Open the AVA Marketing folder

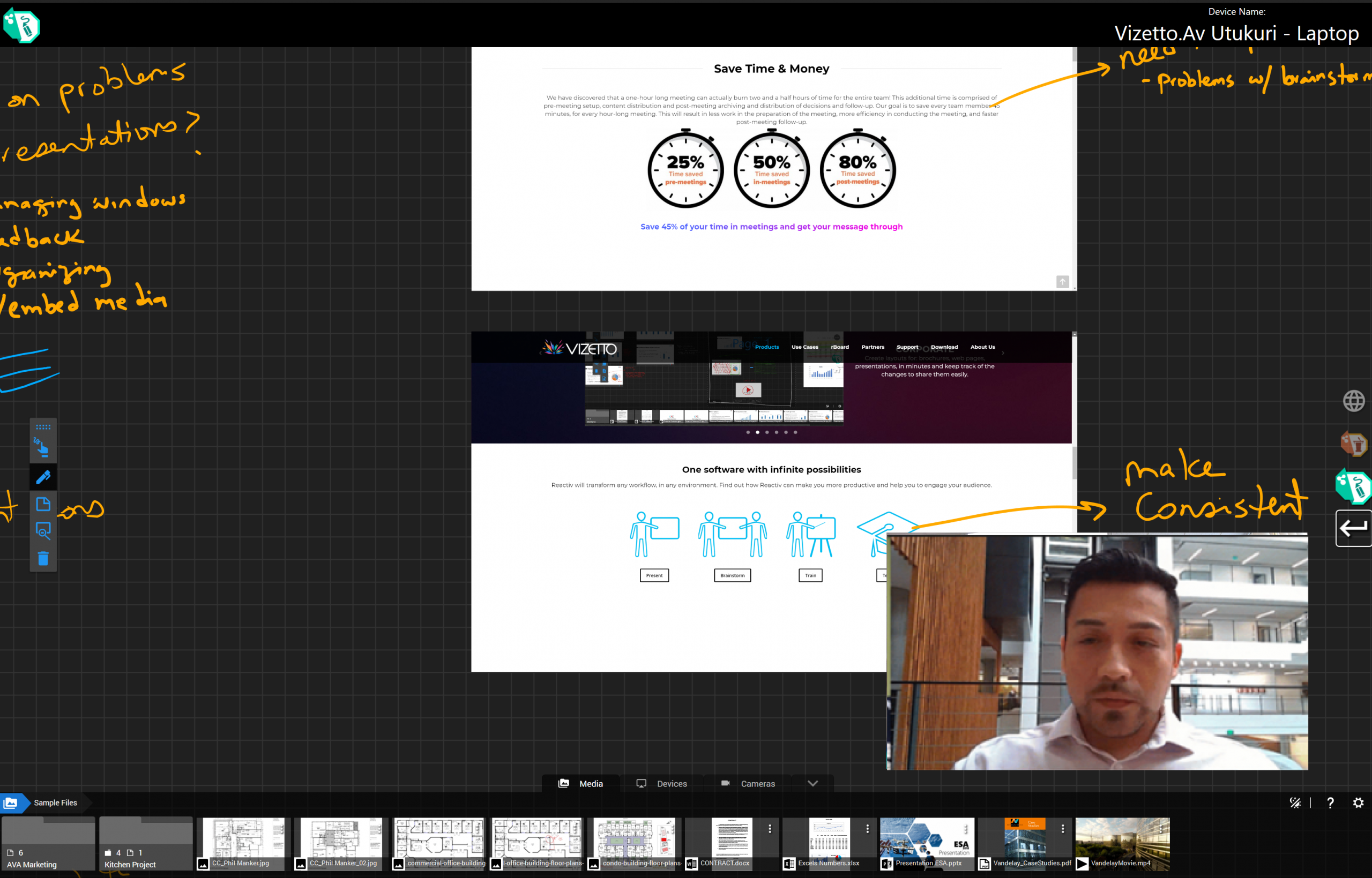(48, 844)
